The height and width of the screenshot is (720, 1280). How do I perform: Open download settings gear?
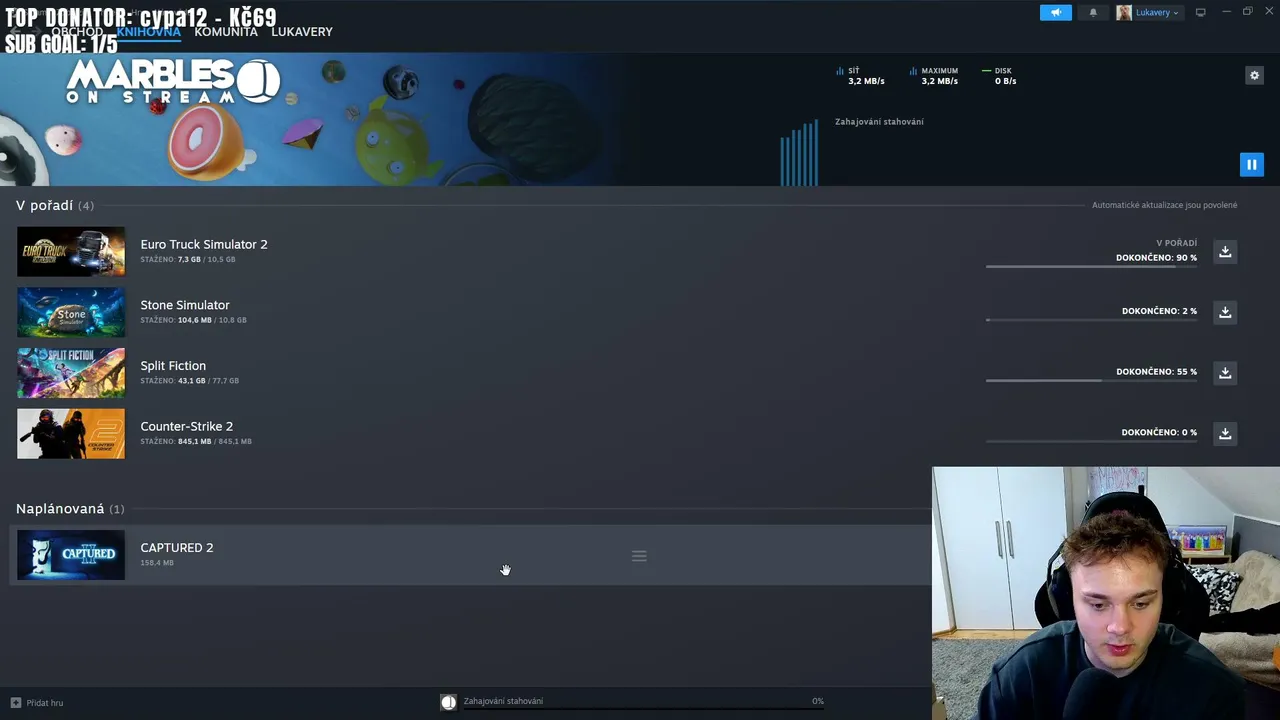[x=1254, y=75]
